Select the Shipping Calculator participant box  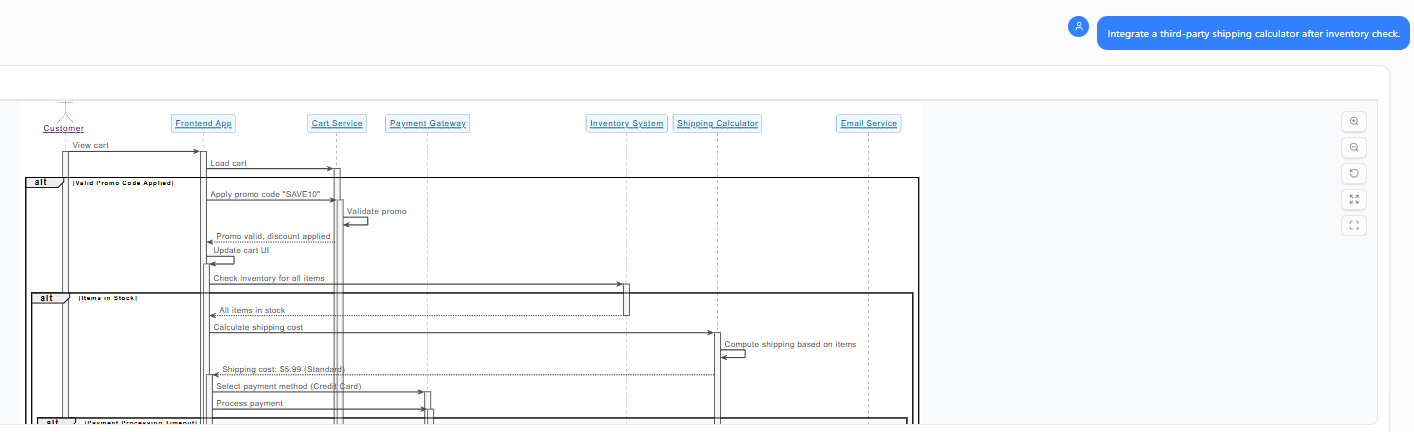point(717,124)
